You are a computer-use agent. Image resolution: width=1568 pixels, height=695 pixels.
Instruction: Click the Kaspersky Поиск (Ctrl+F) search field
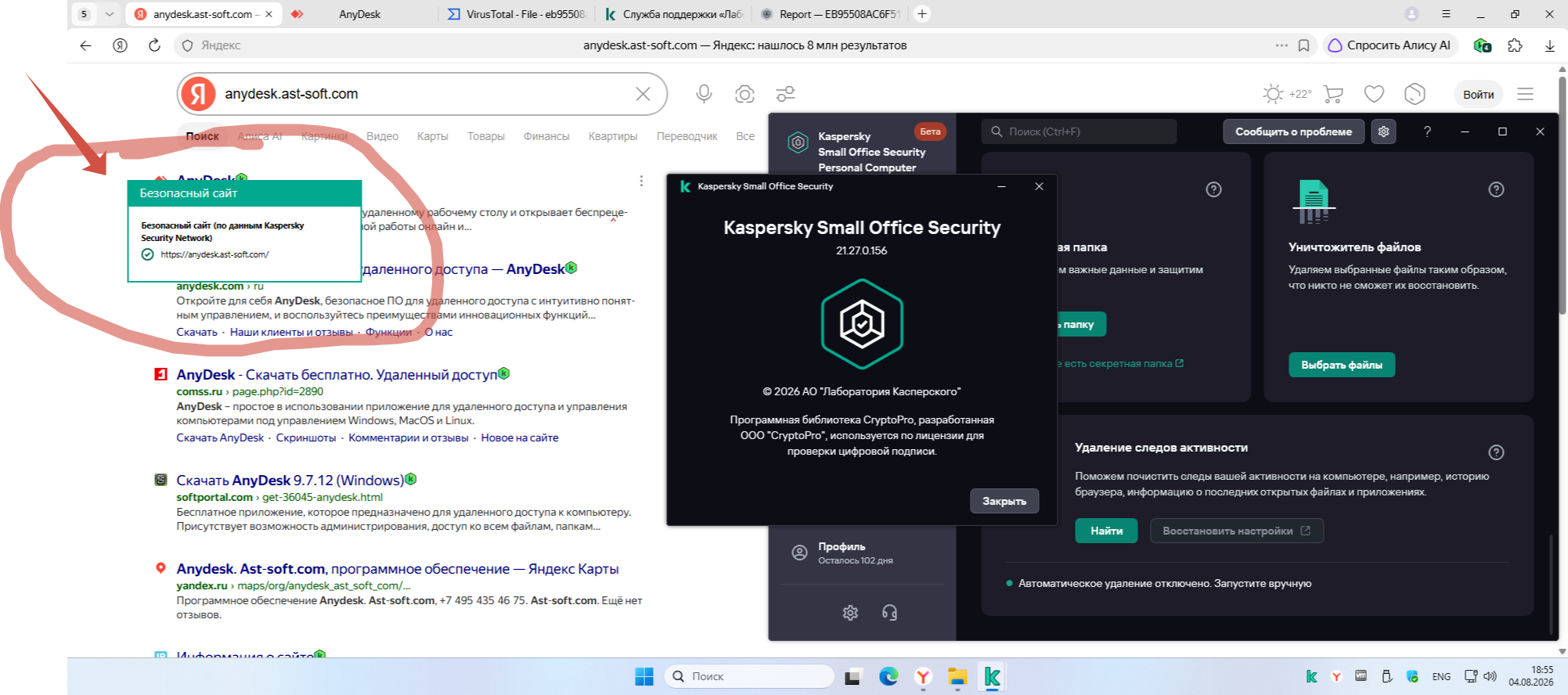pos(1079,131)
